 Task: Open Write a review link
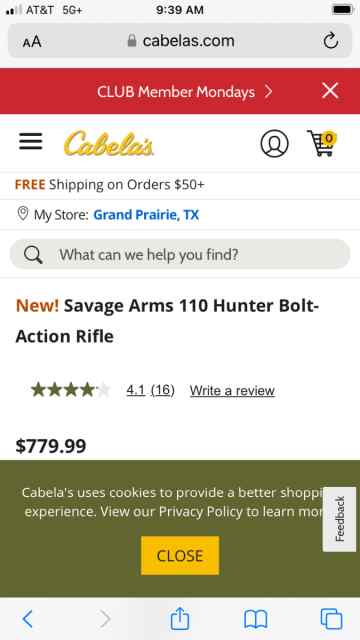232,391
